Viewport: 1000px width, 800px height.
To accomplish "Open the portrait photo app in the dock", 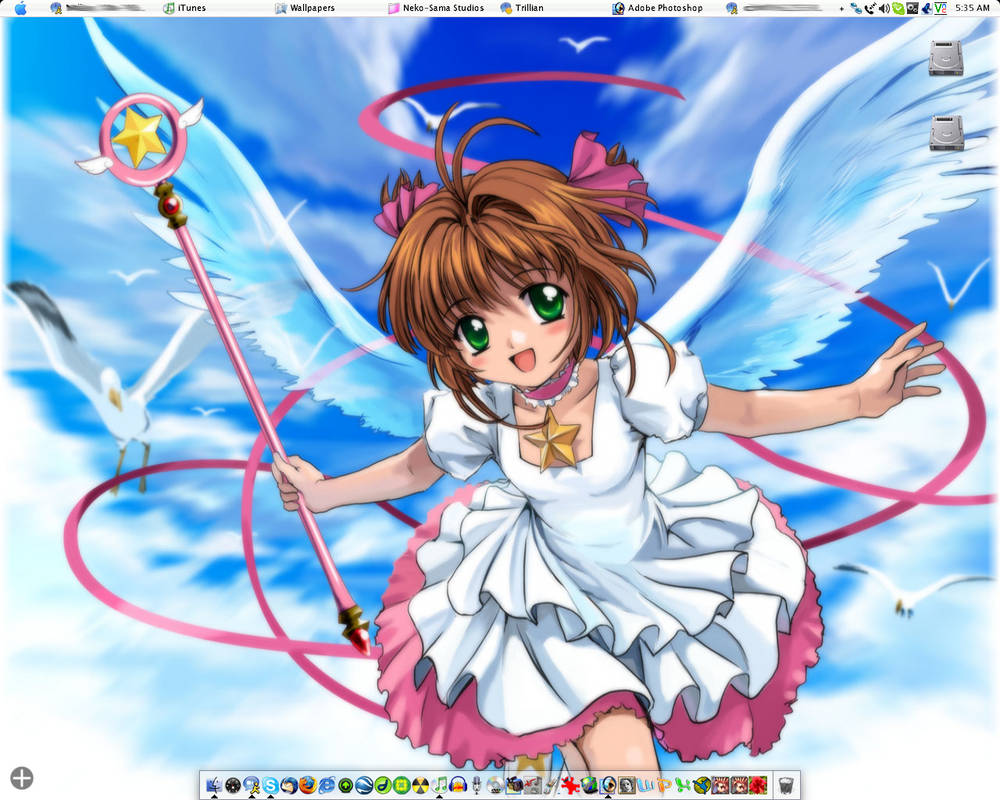I will pos(626,785).
